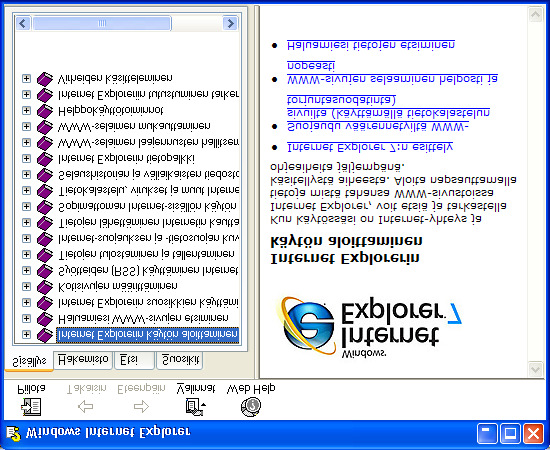Click the Piilota (hide) toolbar button
Image resolution: width=550 pixels, height=450 pixels.
pyautogui.click(x=31, y=400)
